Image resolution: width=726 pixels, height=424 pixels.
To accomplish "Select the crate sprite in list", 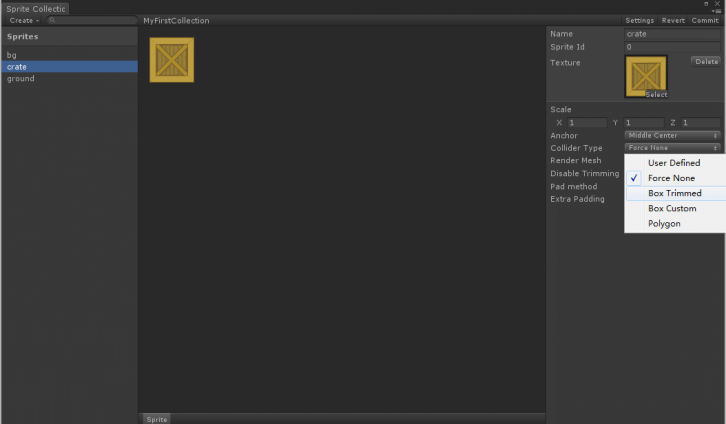I will 69,67.
